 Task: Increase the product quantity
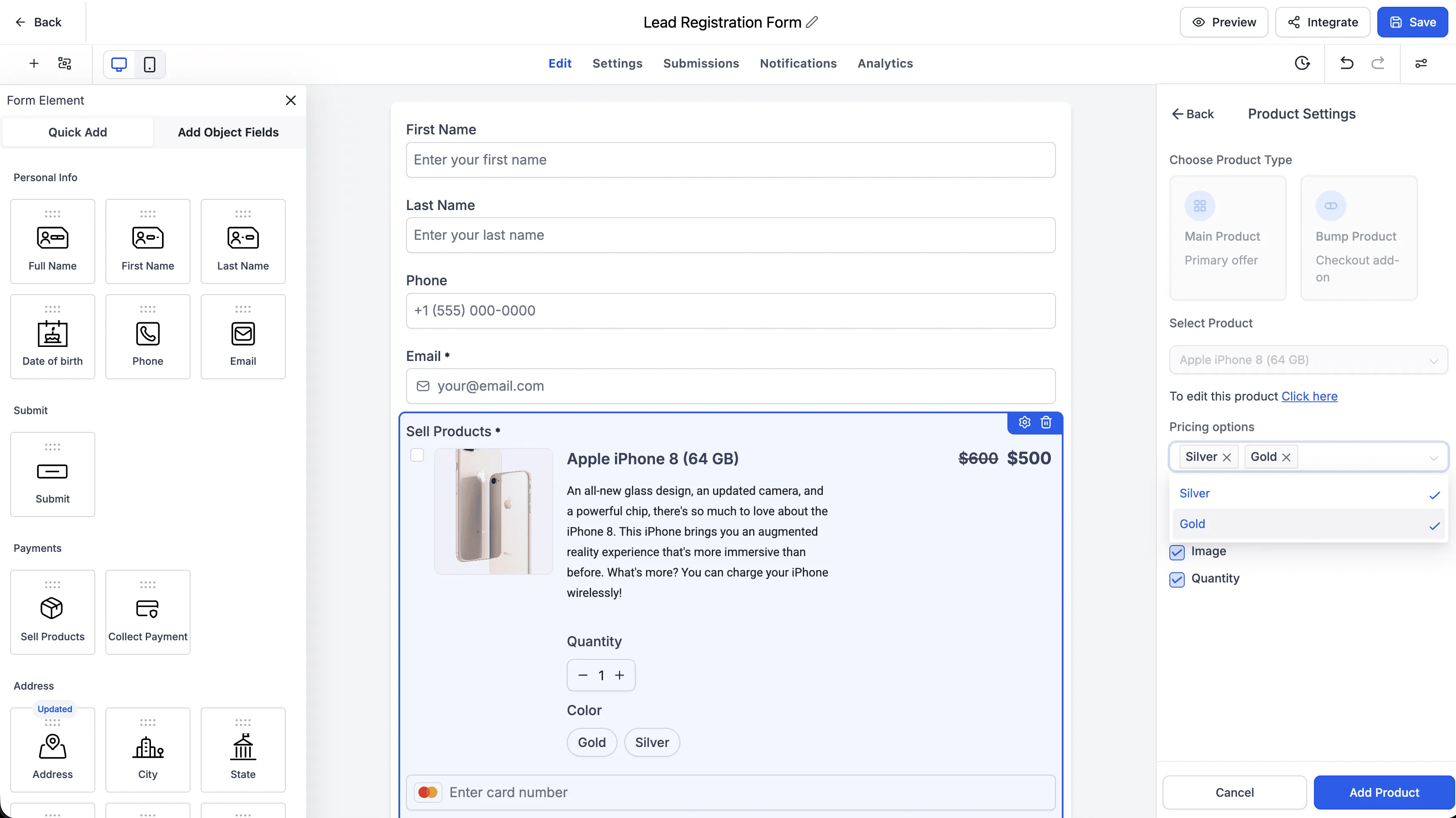(x=620, y=675)
